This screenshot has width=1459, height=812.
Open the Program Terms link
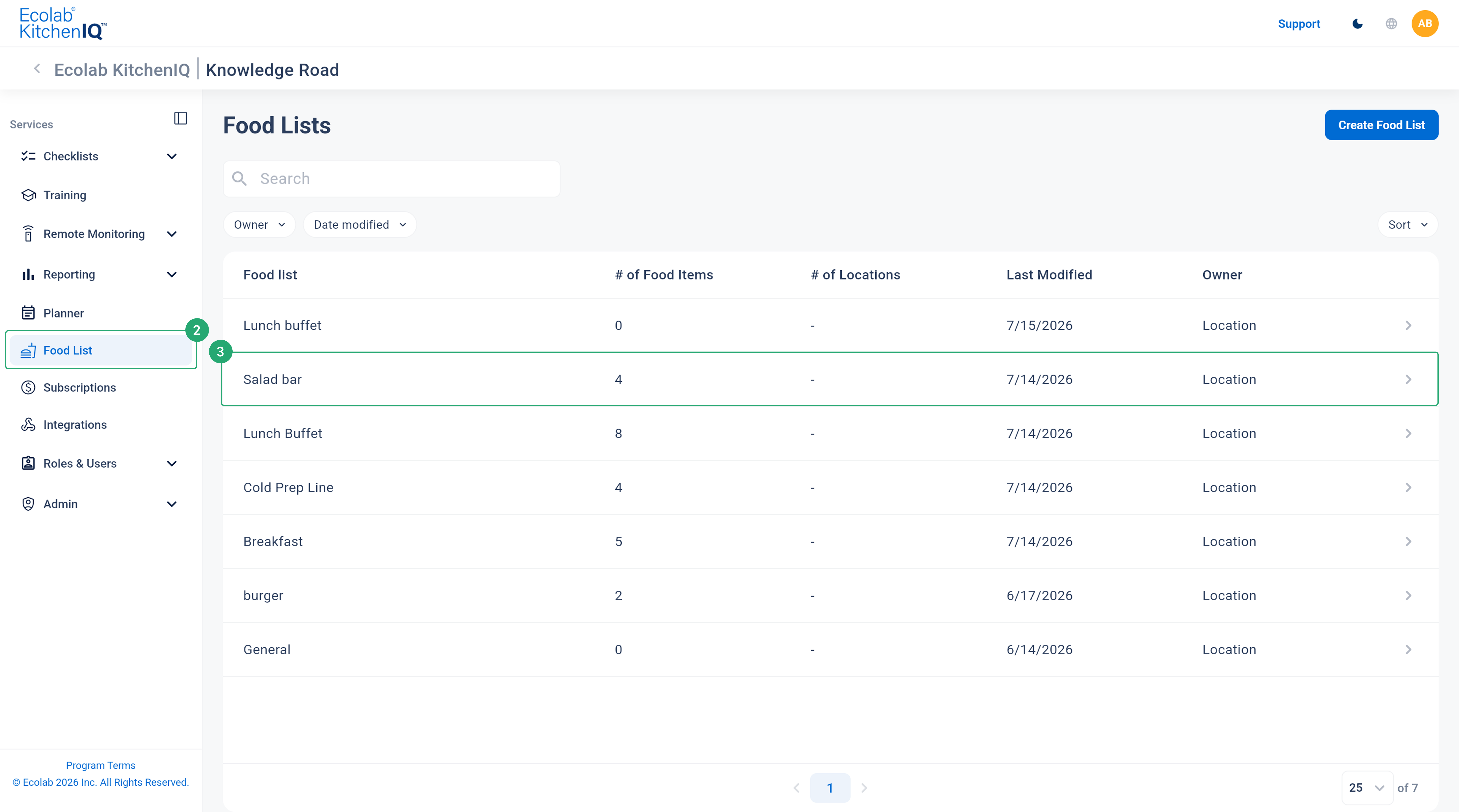click(101, 766)
